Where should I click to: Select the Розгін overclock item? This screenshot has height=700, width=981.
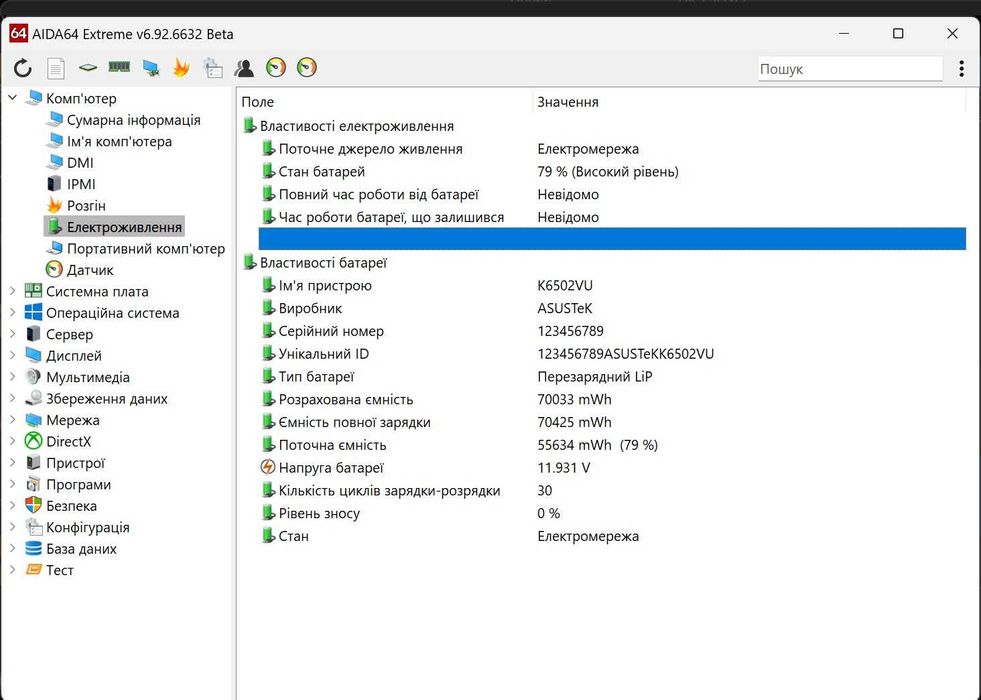[x=86, y=206]
